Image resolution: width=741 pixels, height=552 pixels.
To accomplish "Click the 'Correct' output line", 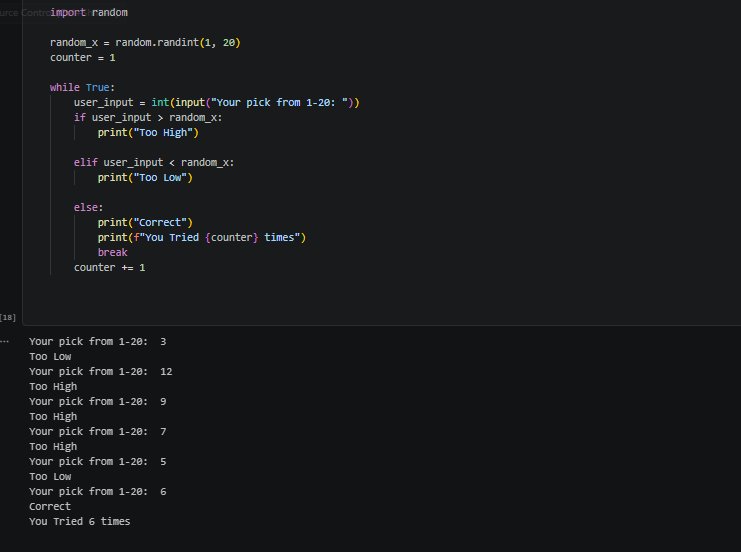I will 50,507.
